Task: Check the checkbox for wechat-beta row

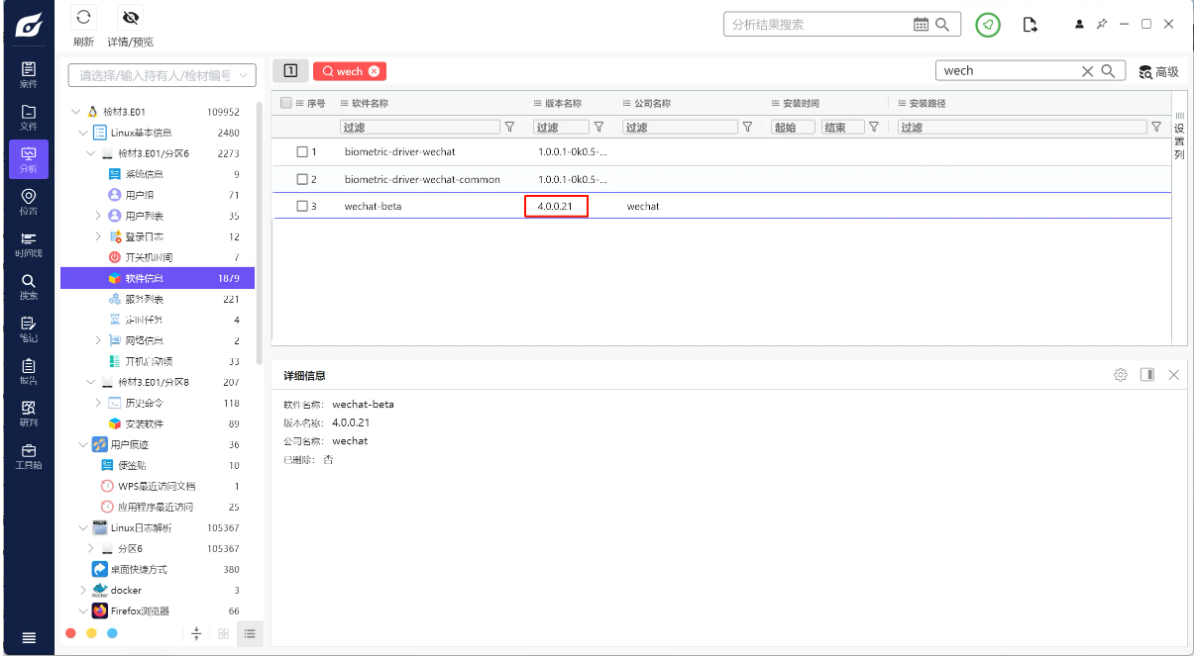Action: pyautogui.click(x=302, y=206)
